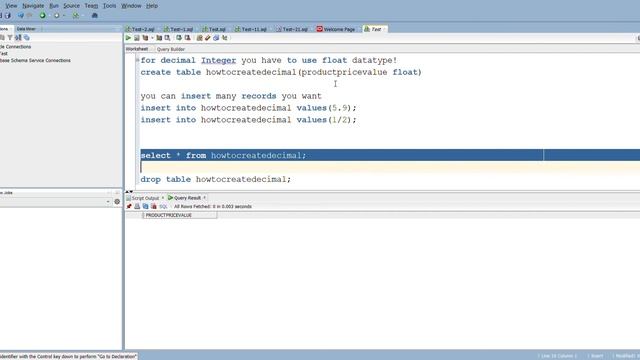The height and width of the screenshot is (360, 640).
Task: Click the green Back navigation icon
Action: click(x=42, y=16)
